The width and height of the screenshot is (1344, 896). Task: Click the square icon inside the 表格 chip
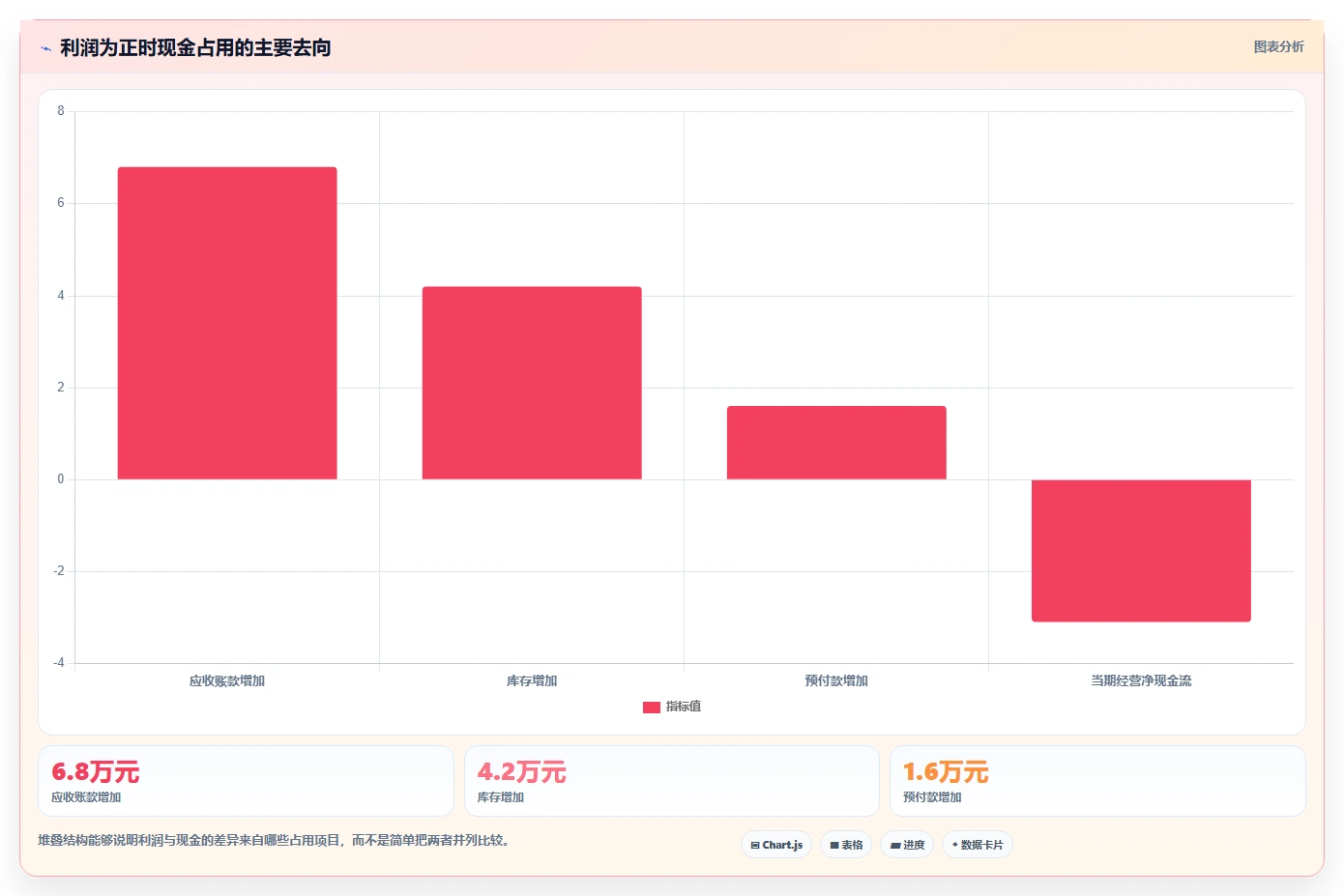coord(834,845)
